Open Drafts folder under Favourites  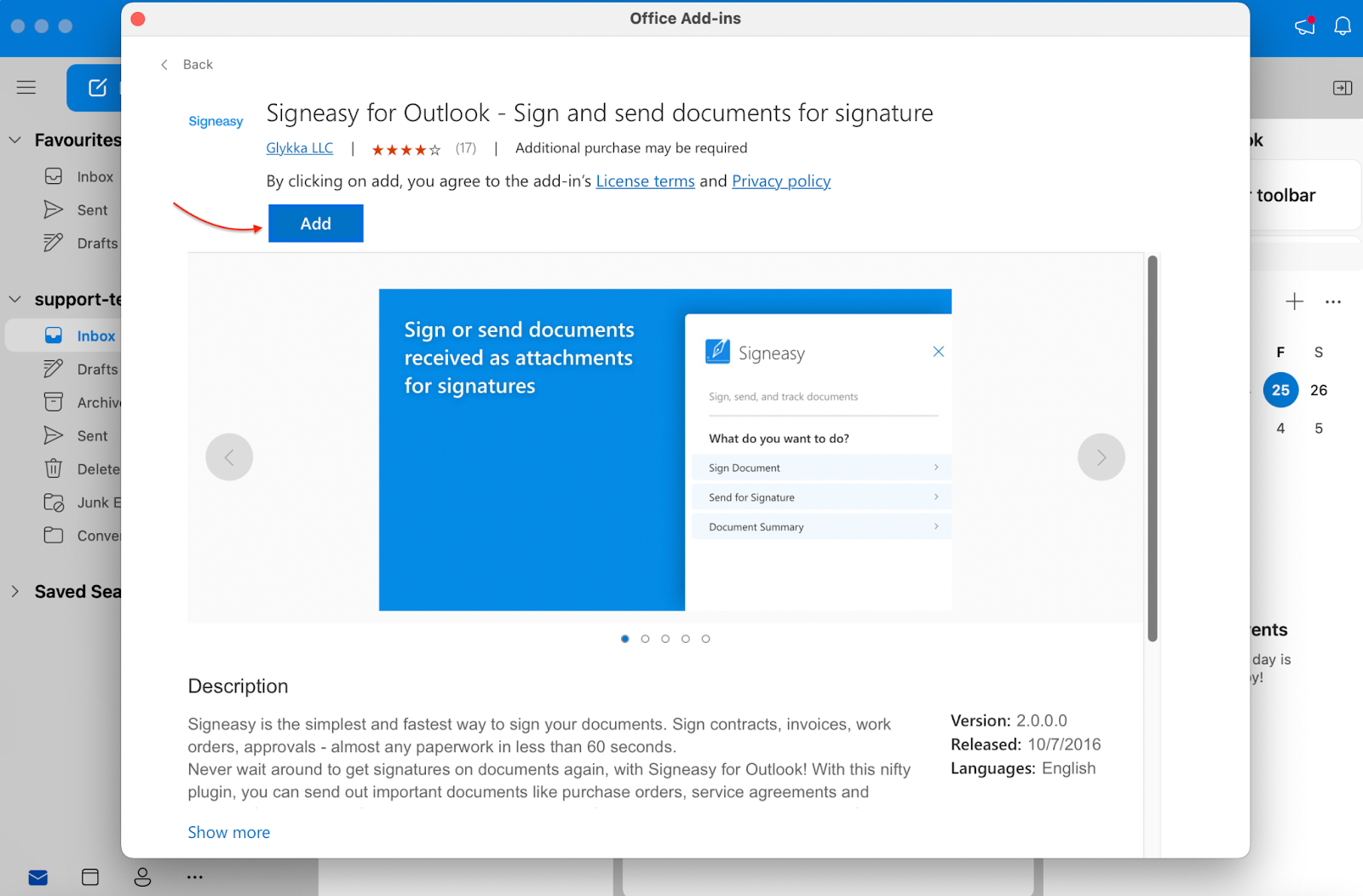click(82, 243)
